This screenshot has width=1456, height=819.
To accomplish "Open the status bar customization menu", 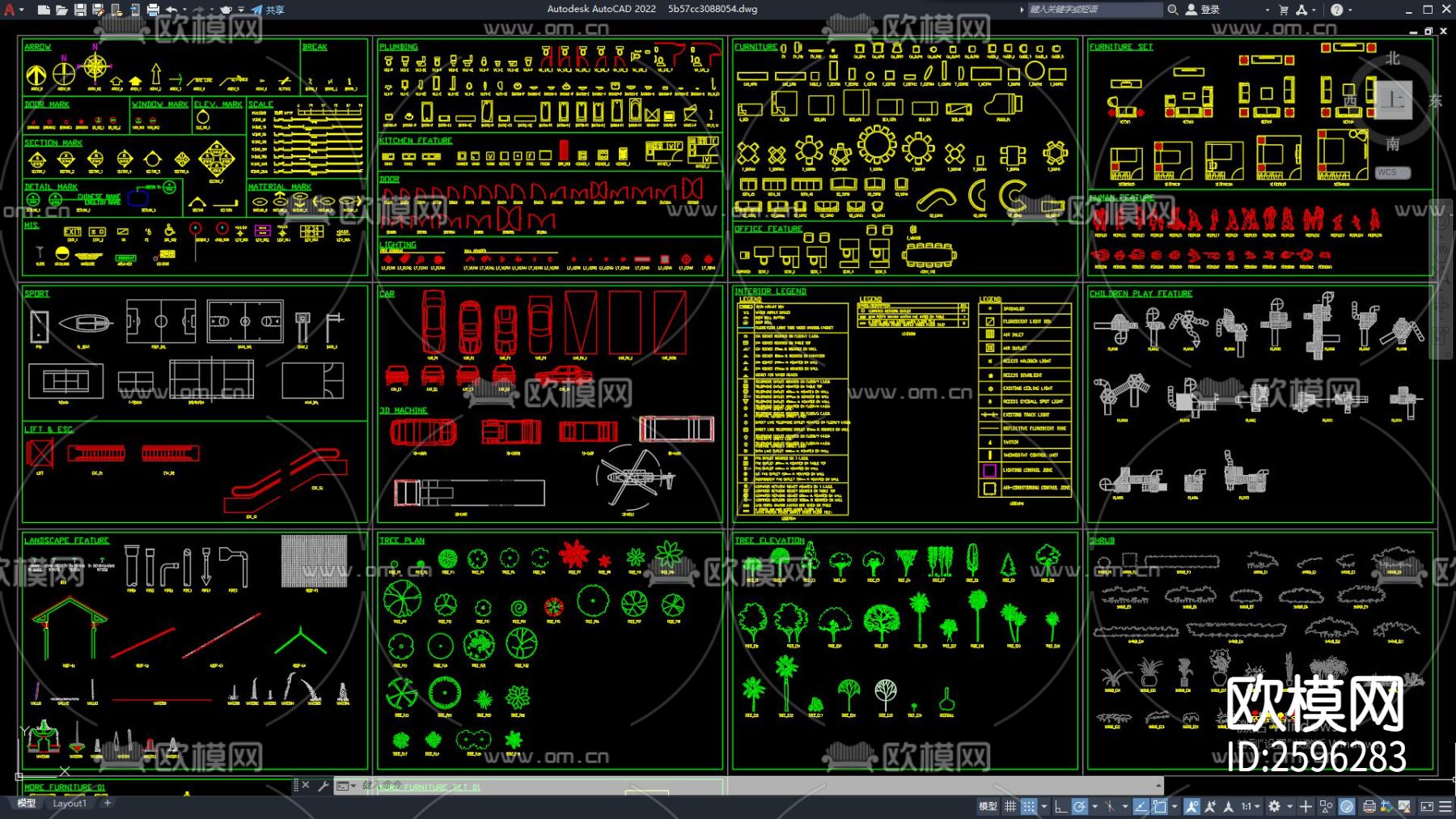I will 1445,807.
